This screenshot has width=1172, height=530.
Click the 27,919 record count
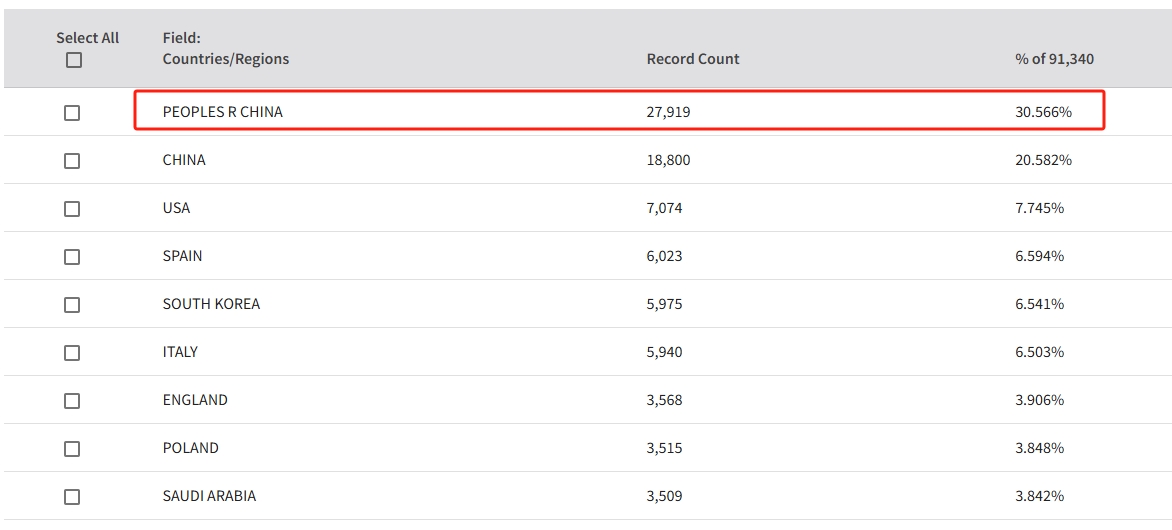(x=668, y=112)
